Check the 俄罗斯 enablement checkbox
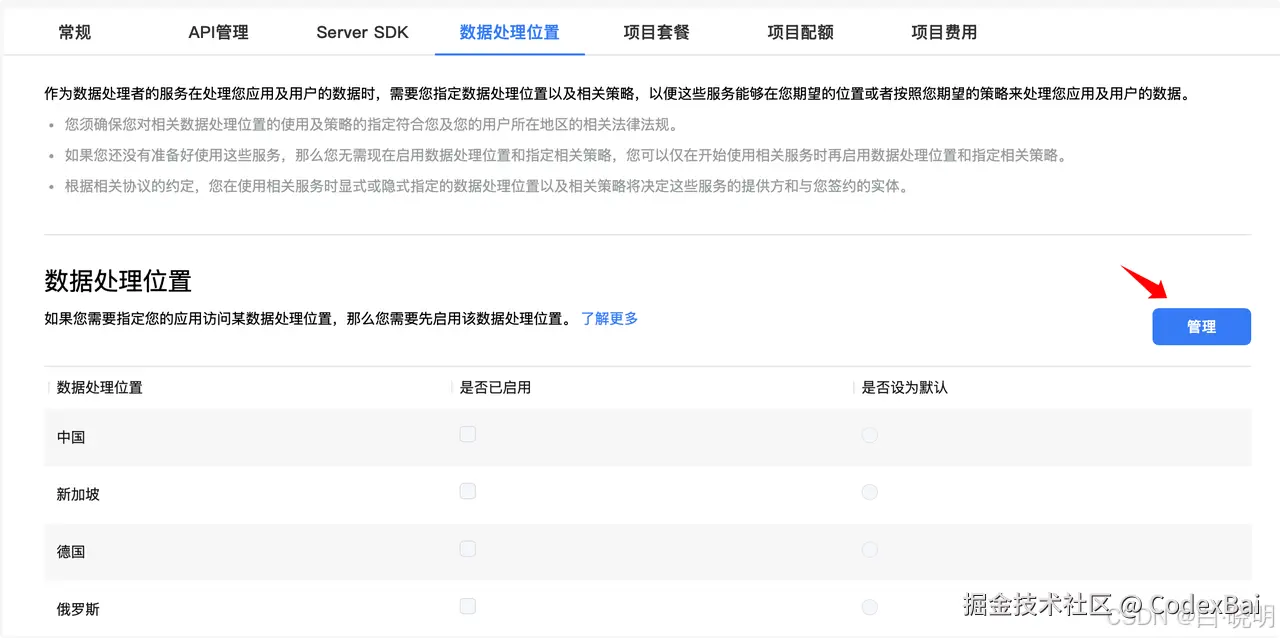 pos(467,605)
